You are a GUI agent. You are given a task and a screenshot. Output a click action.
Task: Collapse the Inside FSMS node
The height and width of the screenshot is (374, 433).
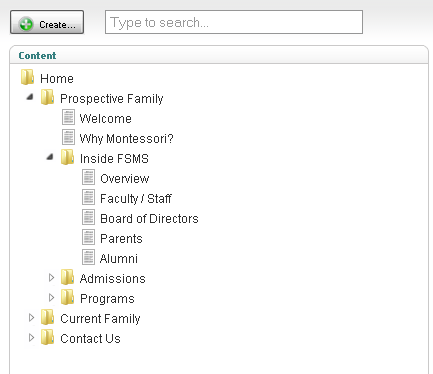pos(50,157)
